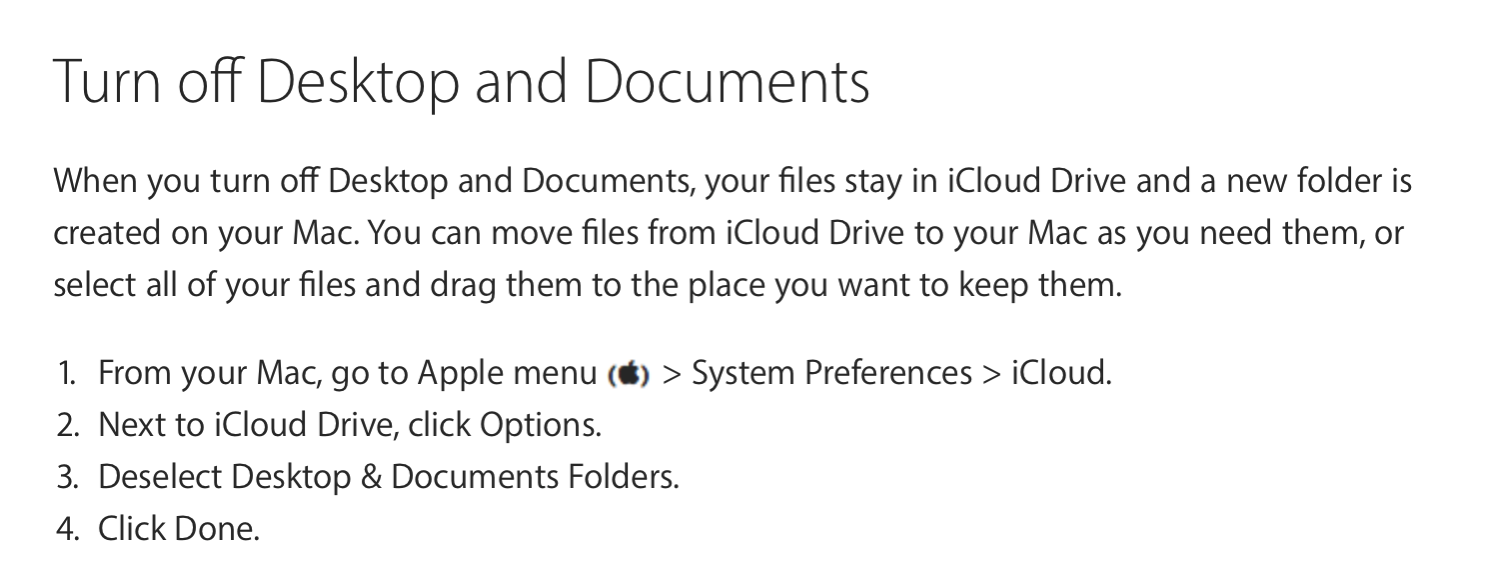
Task: Click the list number "2."
Action: (x=67, y=426)
